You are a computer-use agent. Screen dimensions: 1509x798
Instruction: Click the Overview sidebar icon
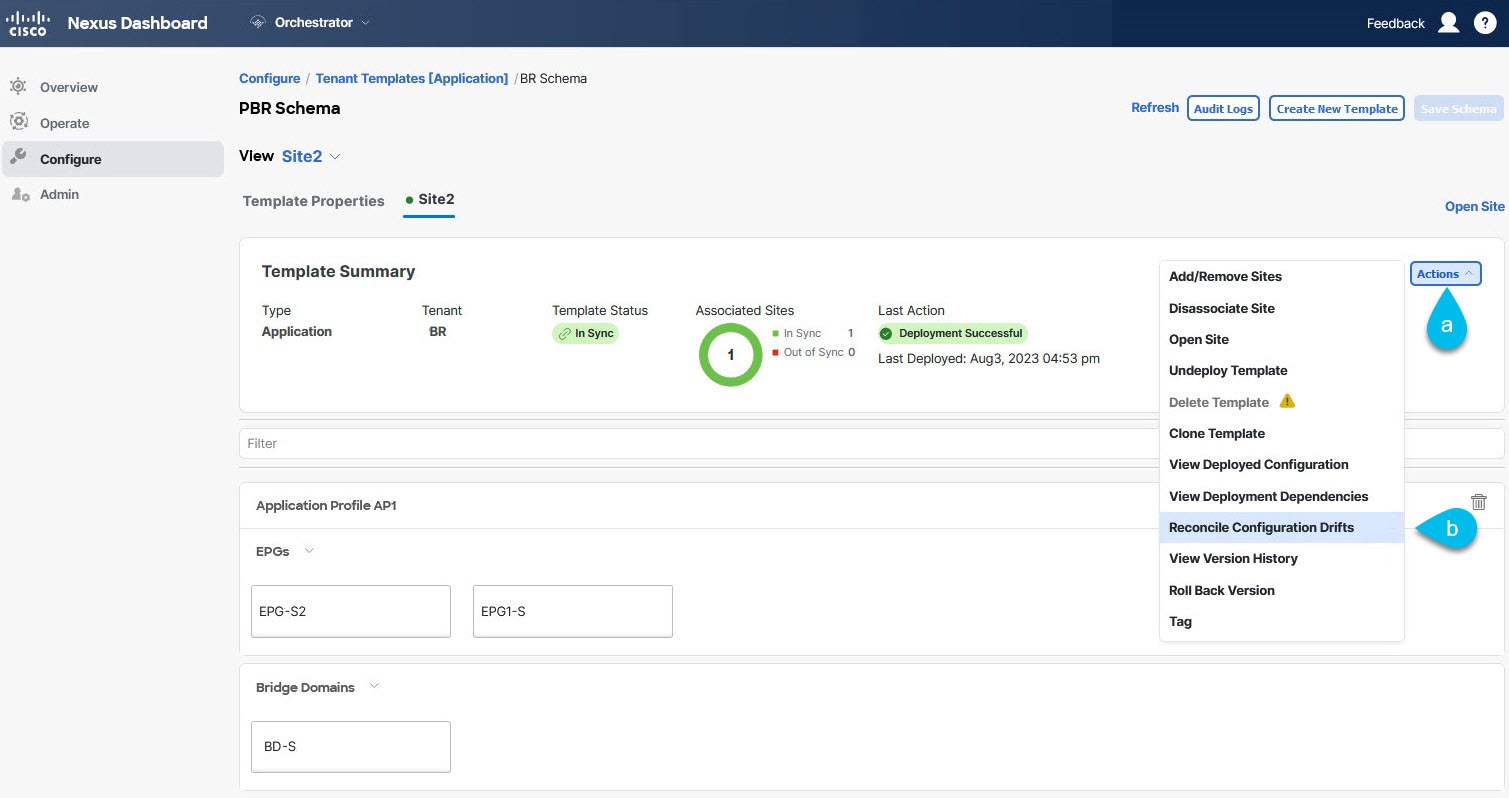click(x=18, y=87)
